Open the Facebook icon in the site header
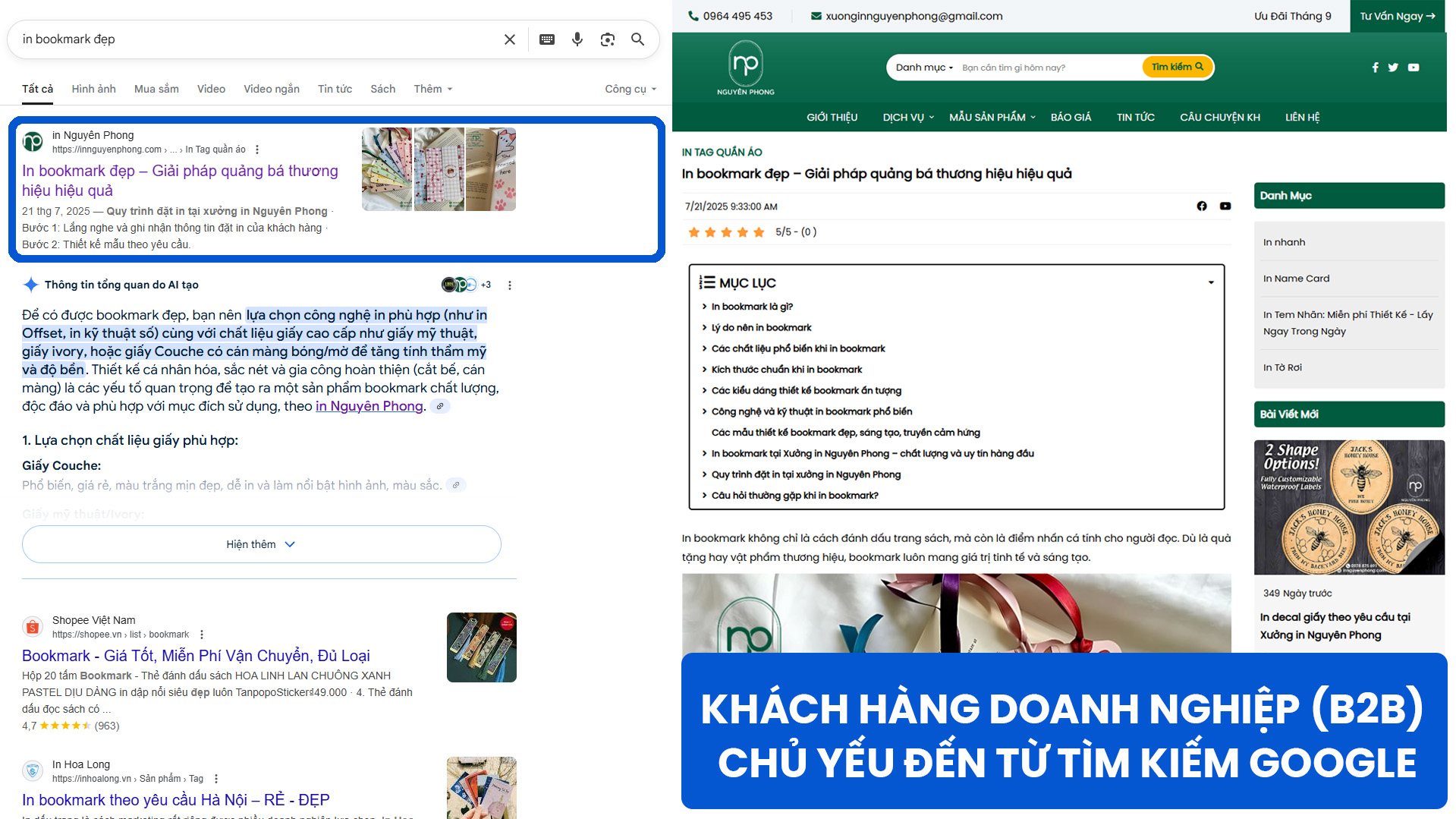This screenshot has width=1456, height=819. pyautogui.click(x=1375, y=68)
